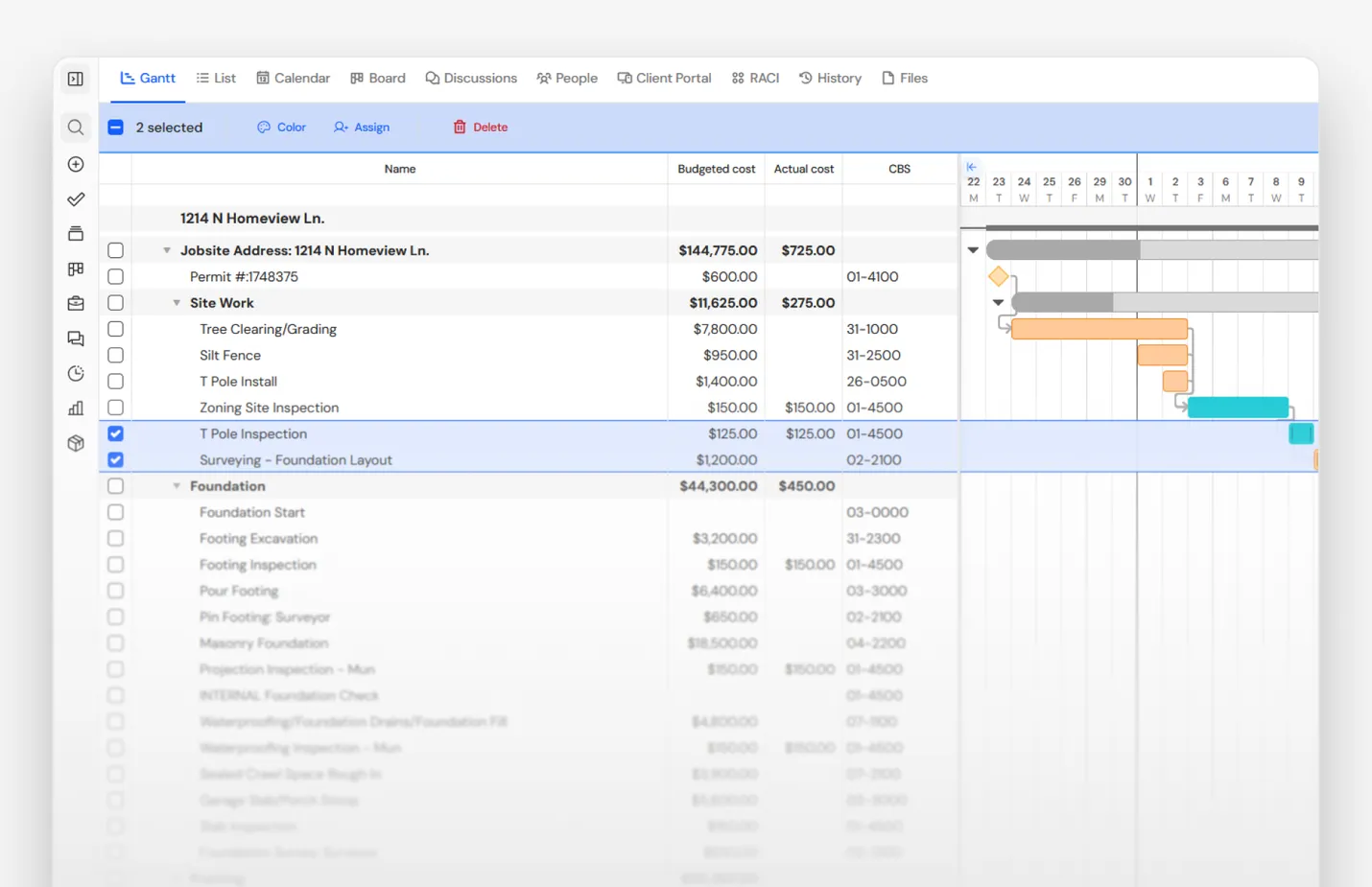Open the Client Portal tab
Image resolution: width=1372 pixels, height=887 pixels.
[664, 79]
